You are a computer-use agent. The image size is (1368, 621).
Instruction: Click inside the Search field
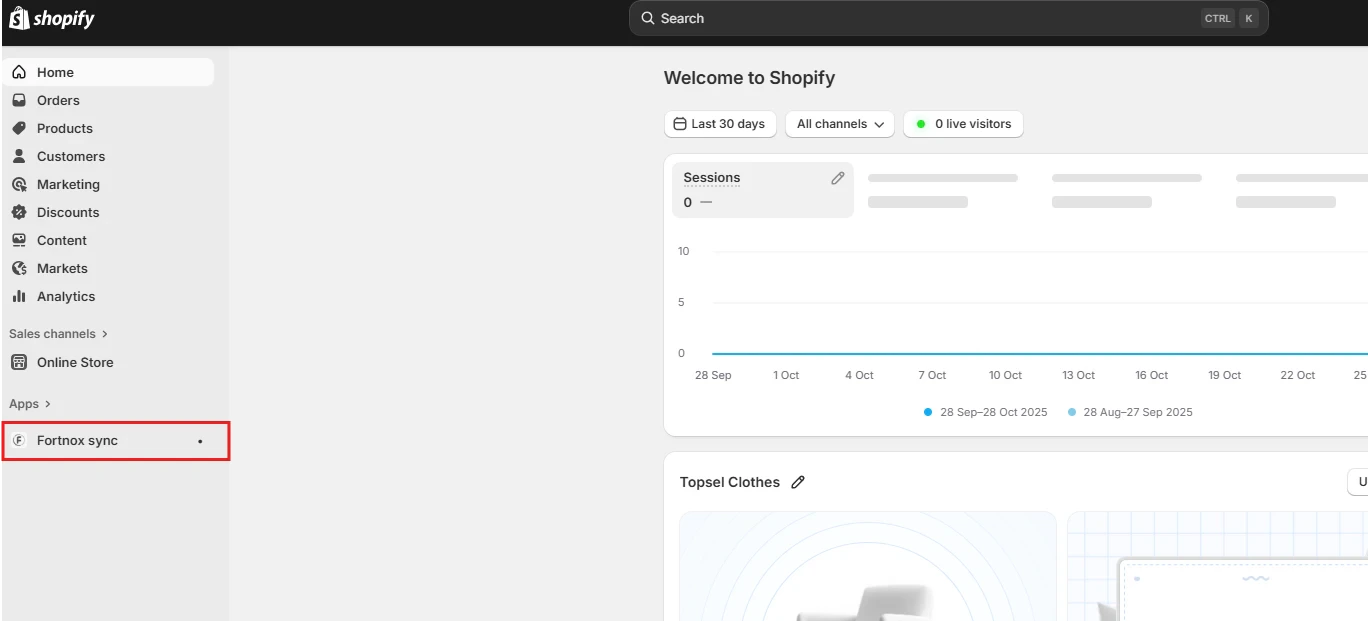948,18
